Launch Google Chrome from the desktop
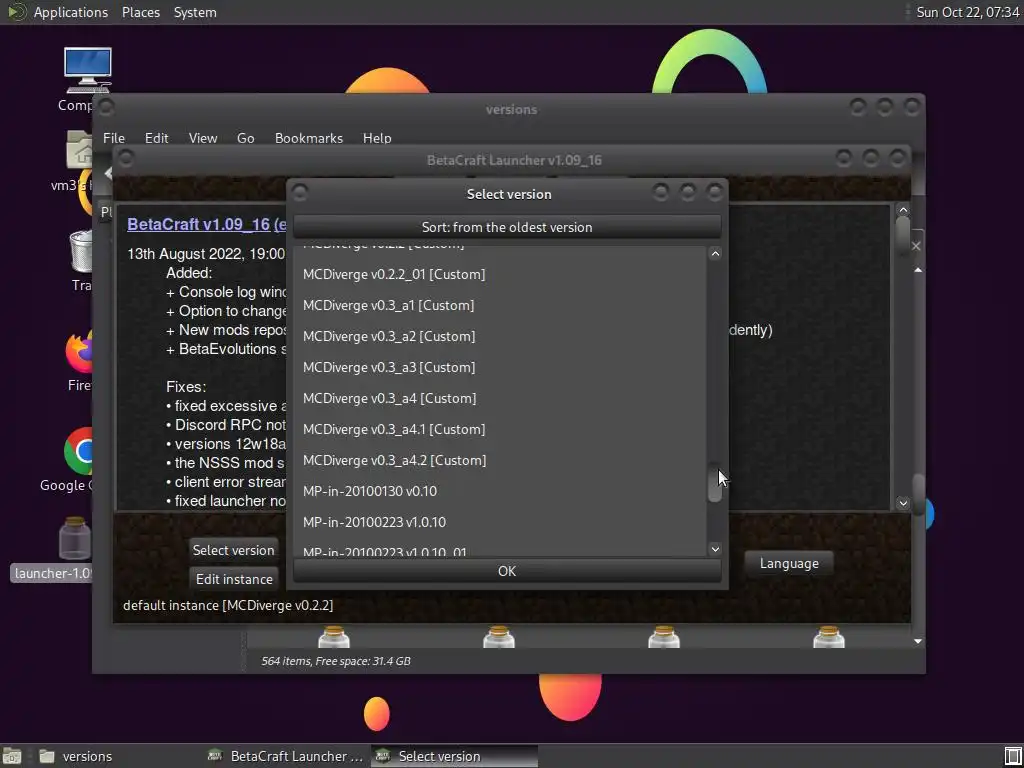1024x768 pixels. pyautogui.click(x=78, y=451)
